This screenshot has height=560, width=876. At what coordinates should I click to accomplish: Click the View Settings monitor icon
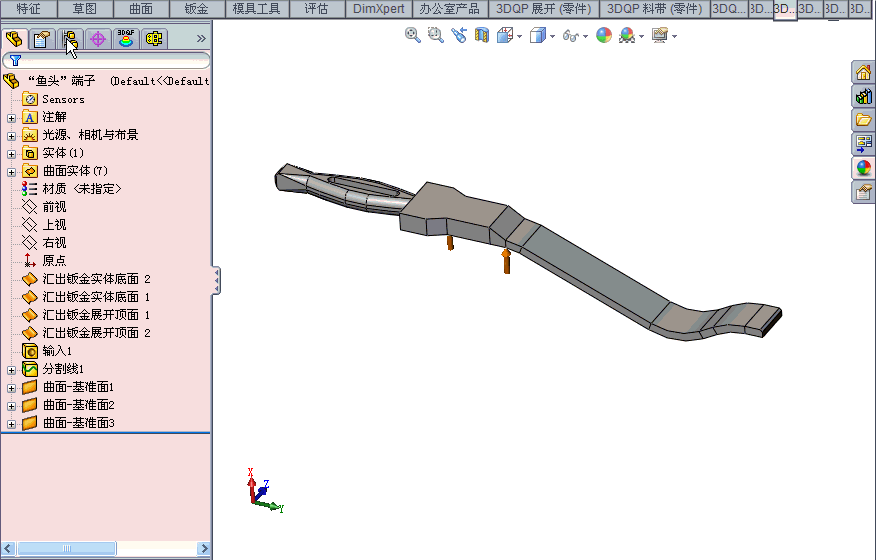[660, 35]
